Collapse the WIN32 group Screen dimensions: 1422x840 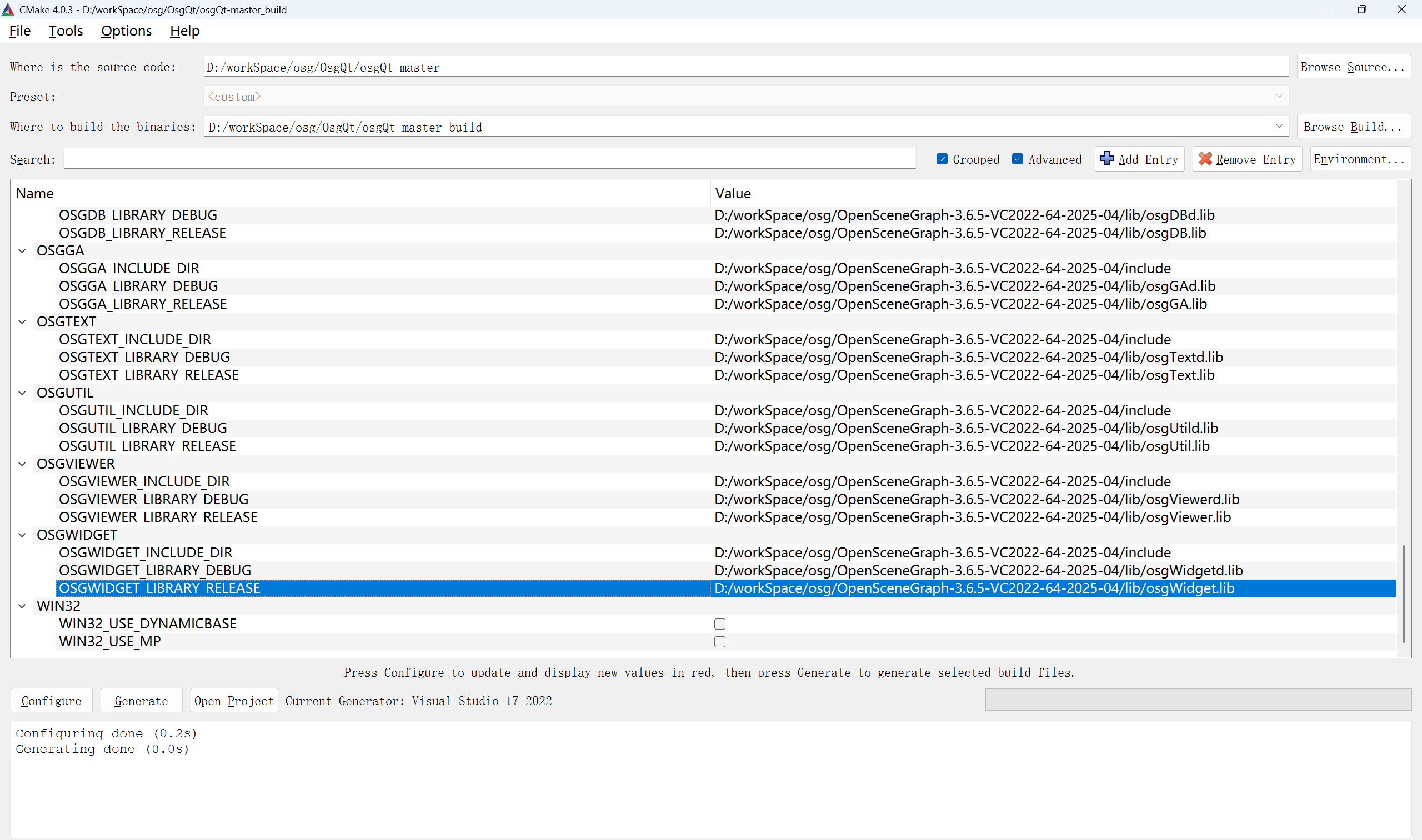(x=22, y=606)
